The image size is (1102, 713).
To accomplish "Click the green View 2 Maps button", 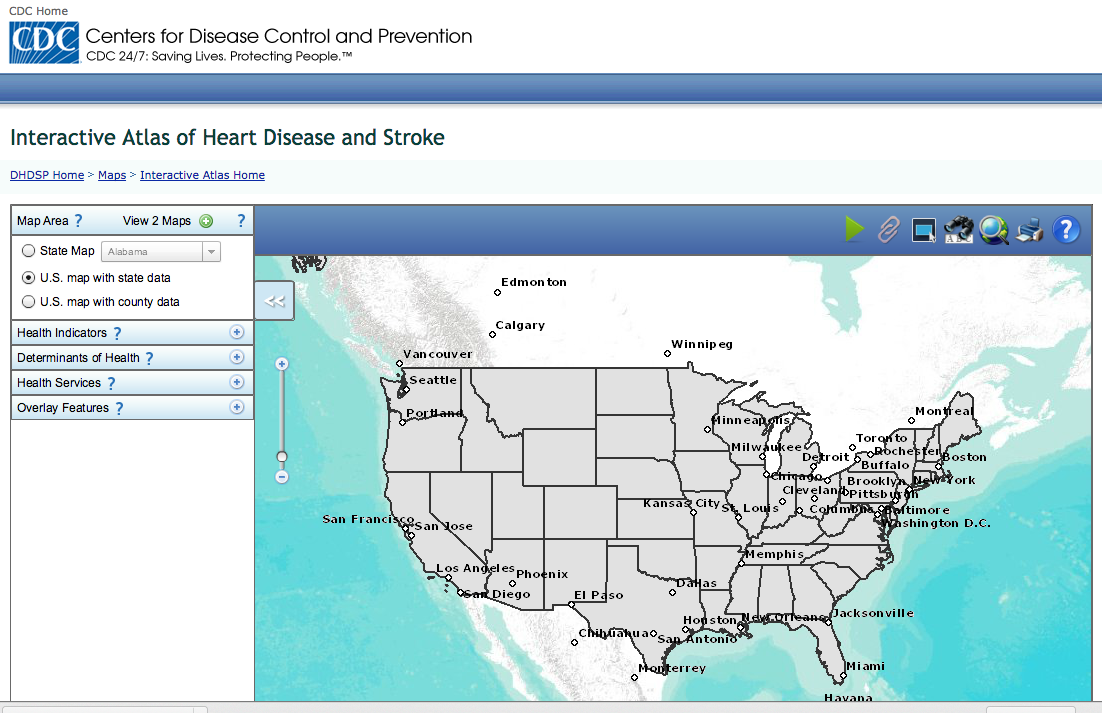I will (x=206, y=221).
